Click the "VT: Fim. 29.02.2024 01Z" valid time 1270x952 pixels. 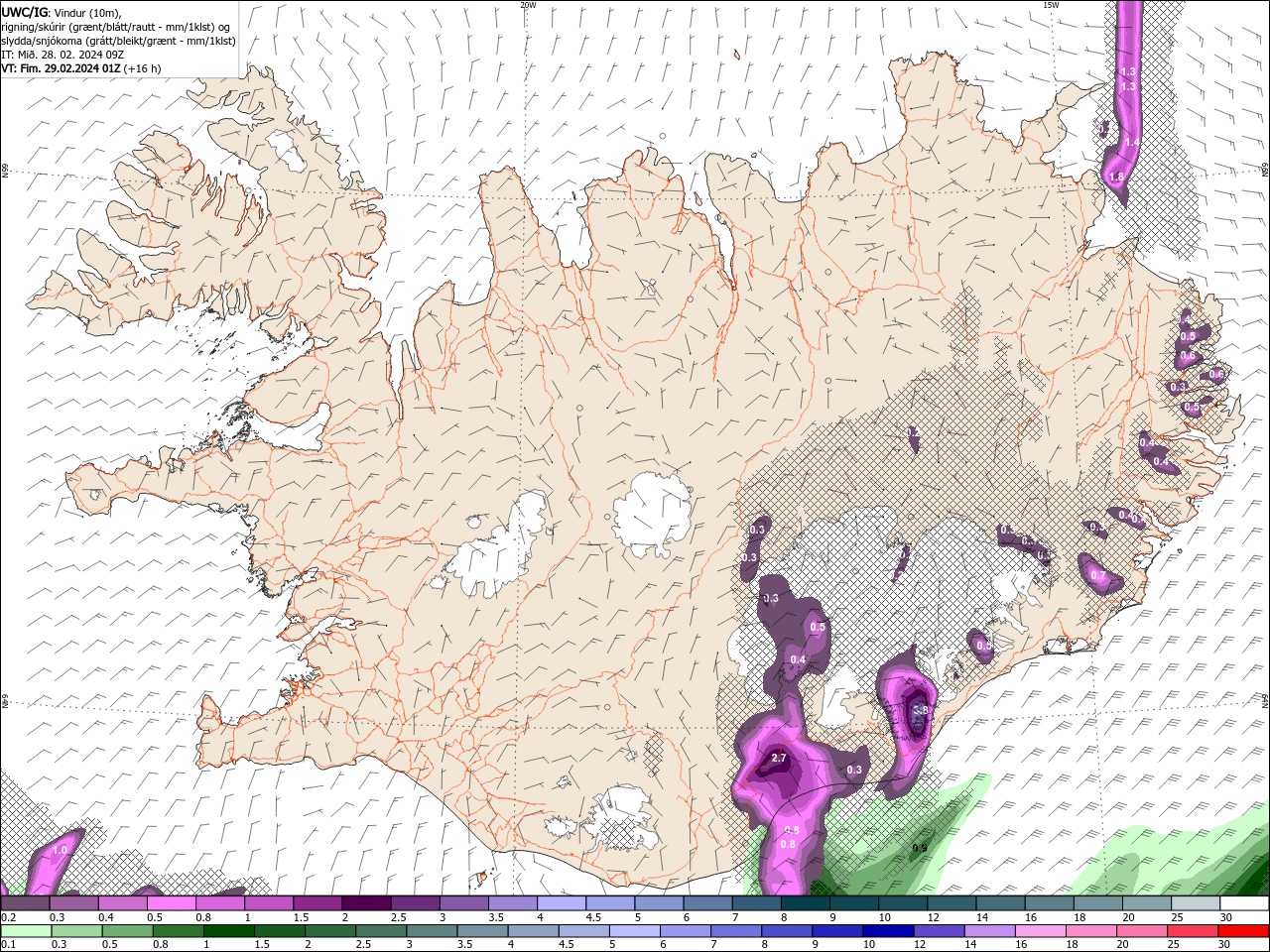point(61,68)
